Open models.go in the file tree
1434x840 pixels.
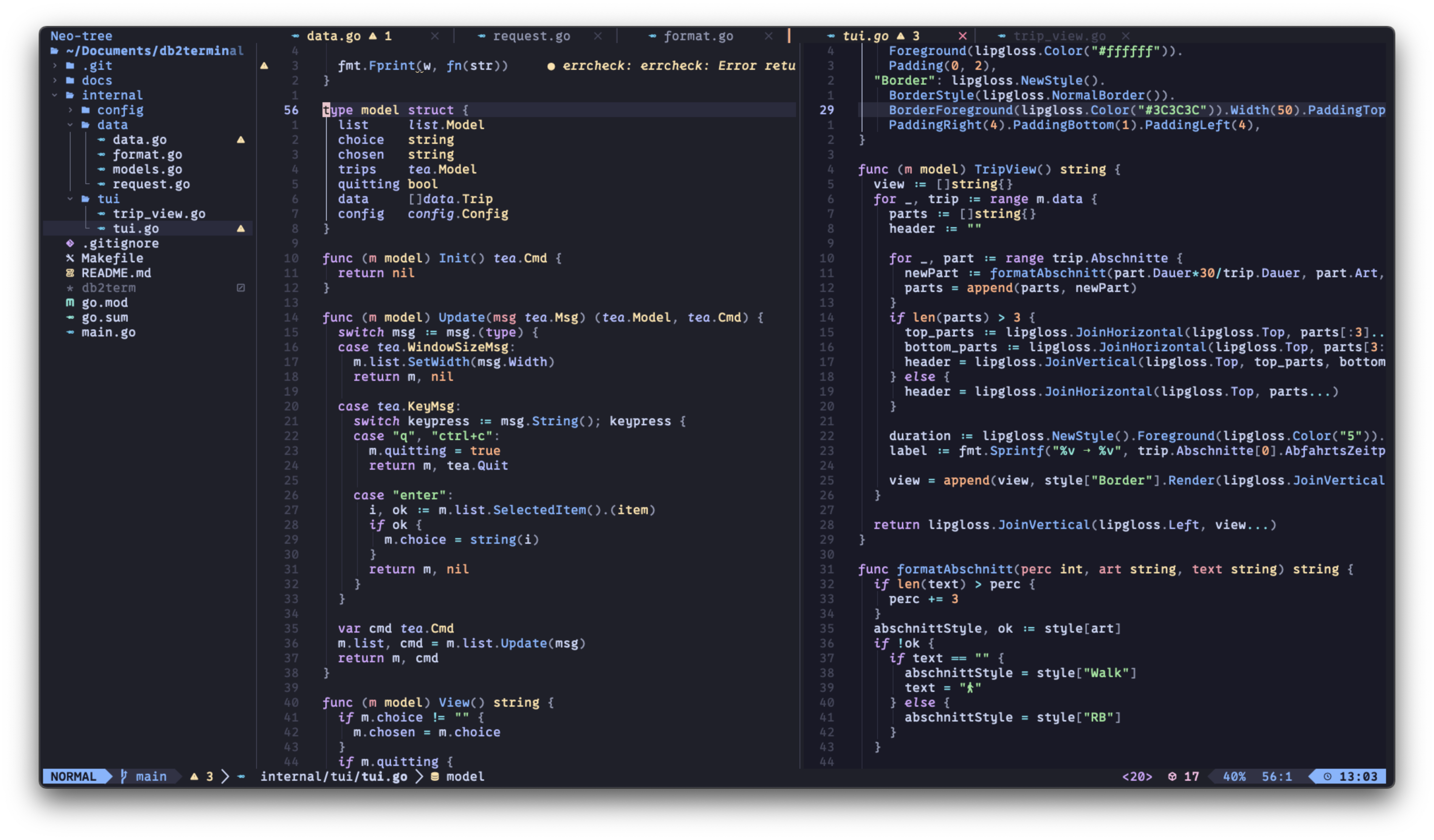(147, 170)
